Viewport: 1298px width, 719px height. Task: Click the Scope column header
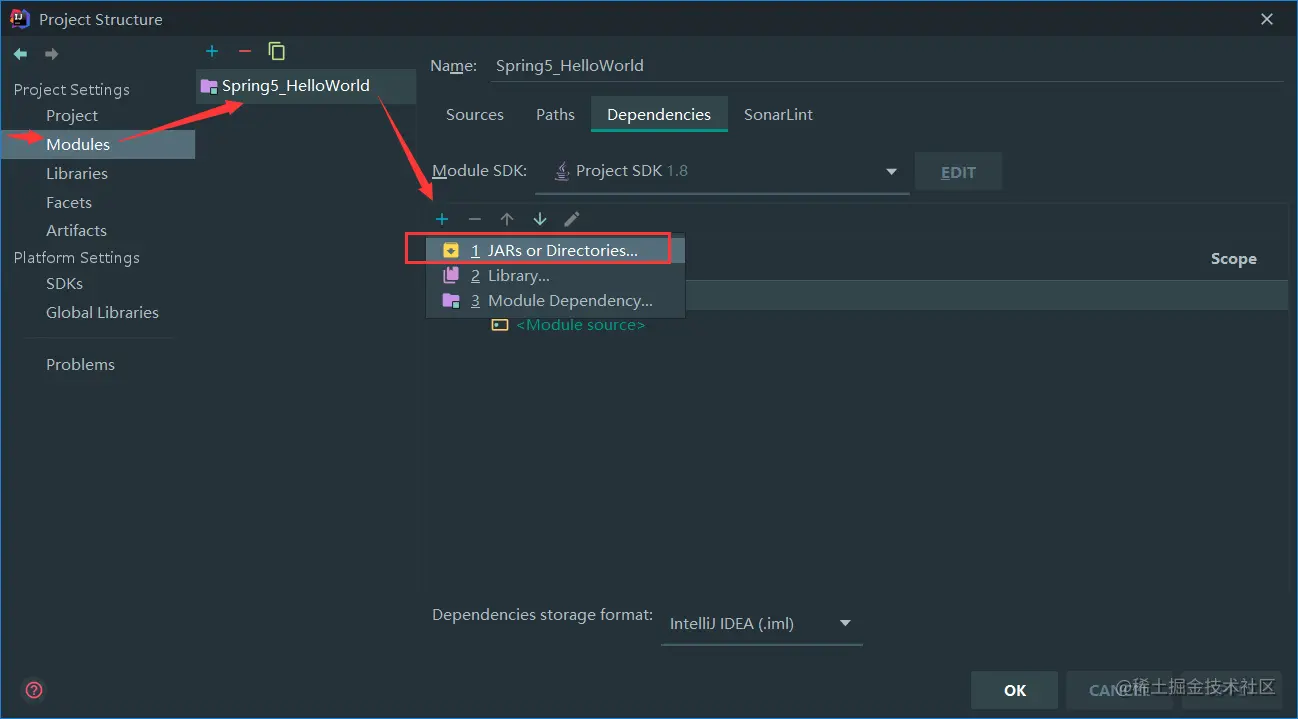1233,259
